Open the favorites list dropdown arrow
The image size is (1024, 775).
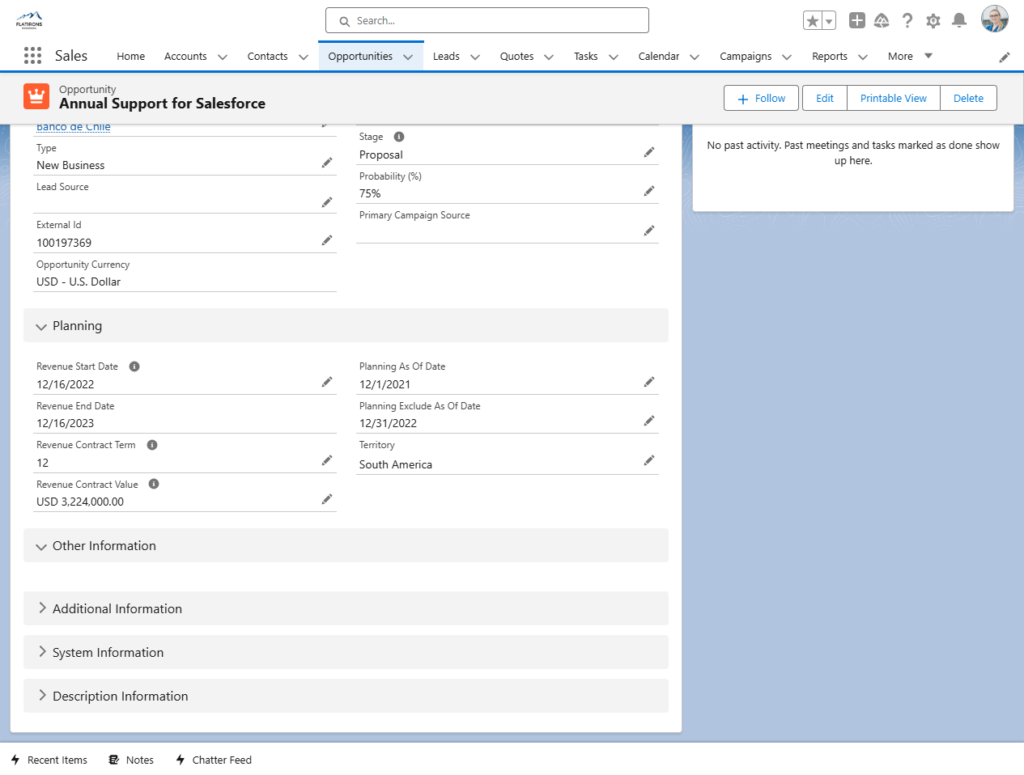(x=829, y=21)
